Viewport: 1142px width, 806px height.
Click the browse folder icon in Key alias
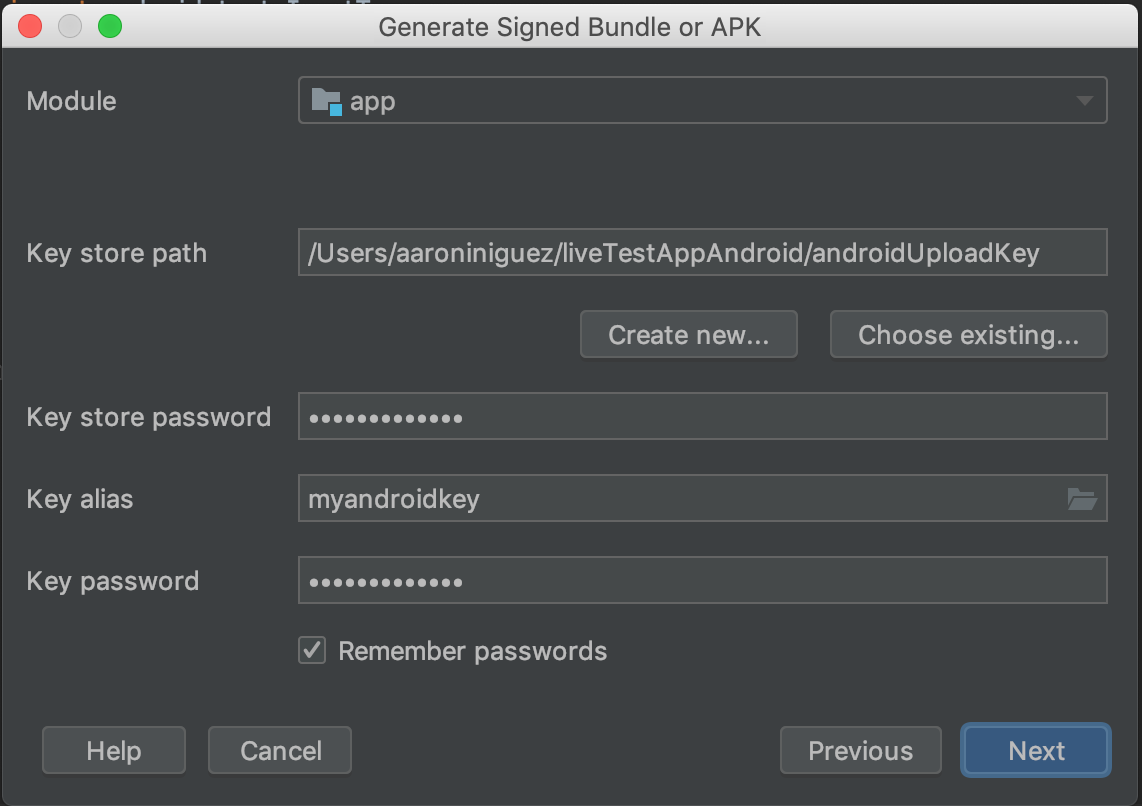coord(1082,498)
